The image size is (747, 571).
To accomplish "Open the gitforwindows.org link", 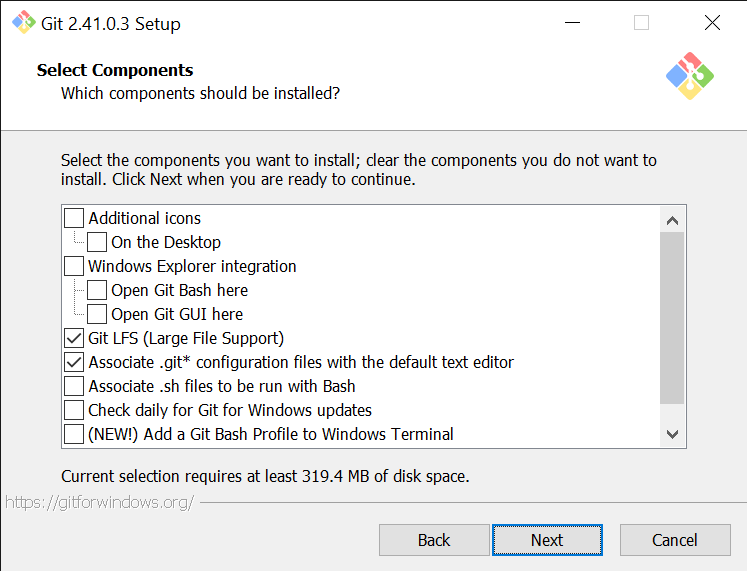I will click(x=100, y=502).
